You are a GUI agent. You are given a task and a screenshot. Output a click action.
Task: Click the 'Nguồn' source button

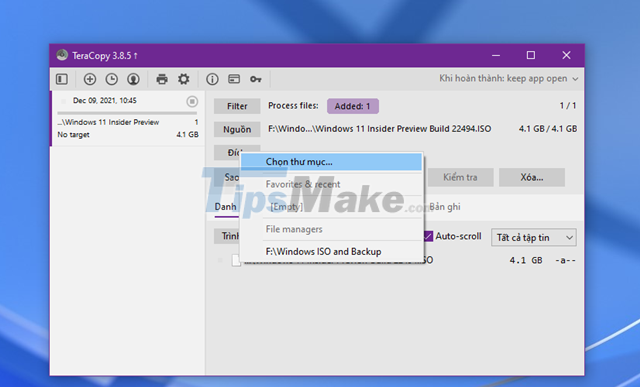[x=237, y=129]
